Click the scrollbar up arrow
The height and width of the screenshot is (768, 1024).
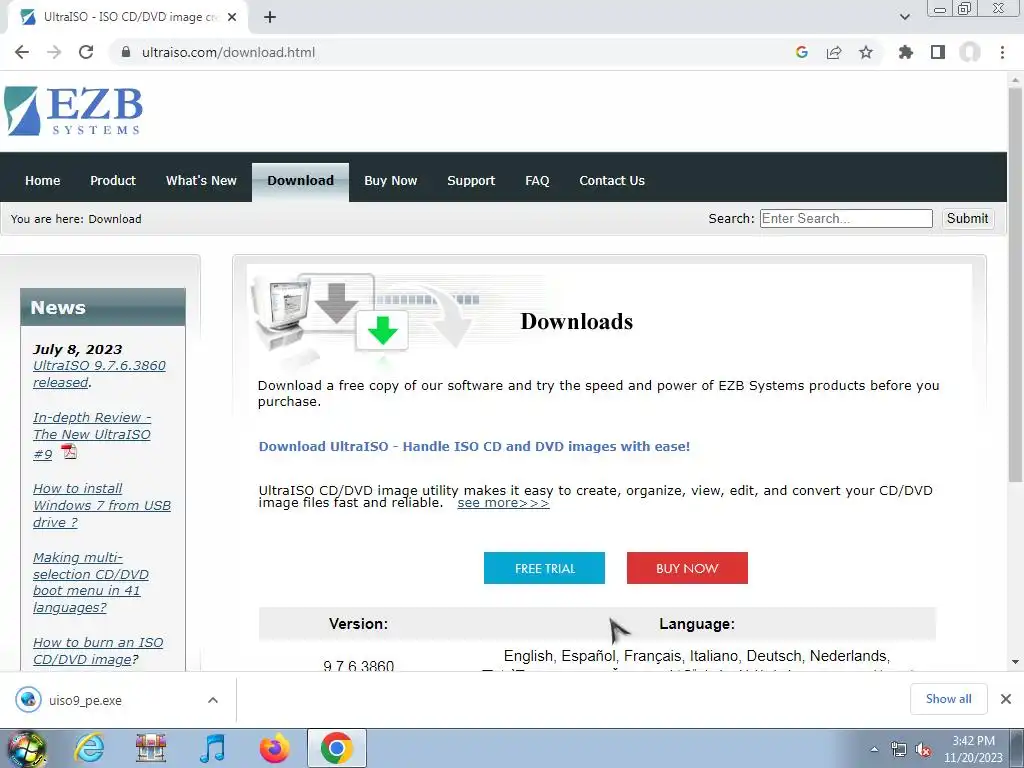[1015, 78]
